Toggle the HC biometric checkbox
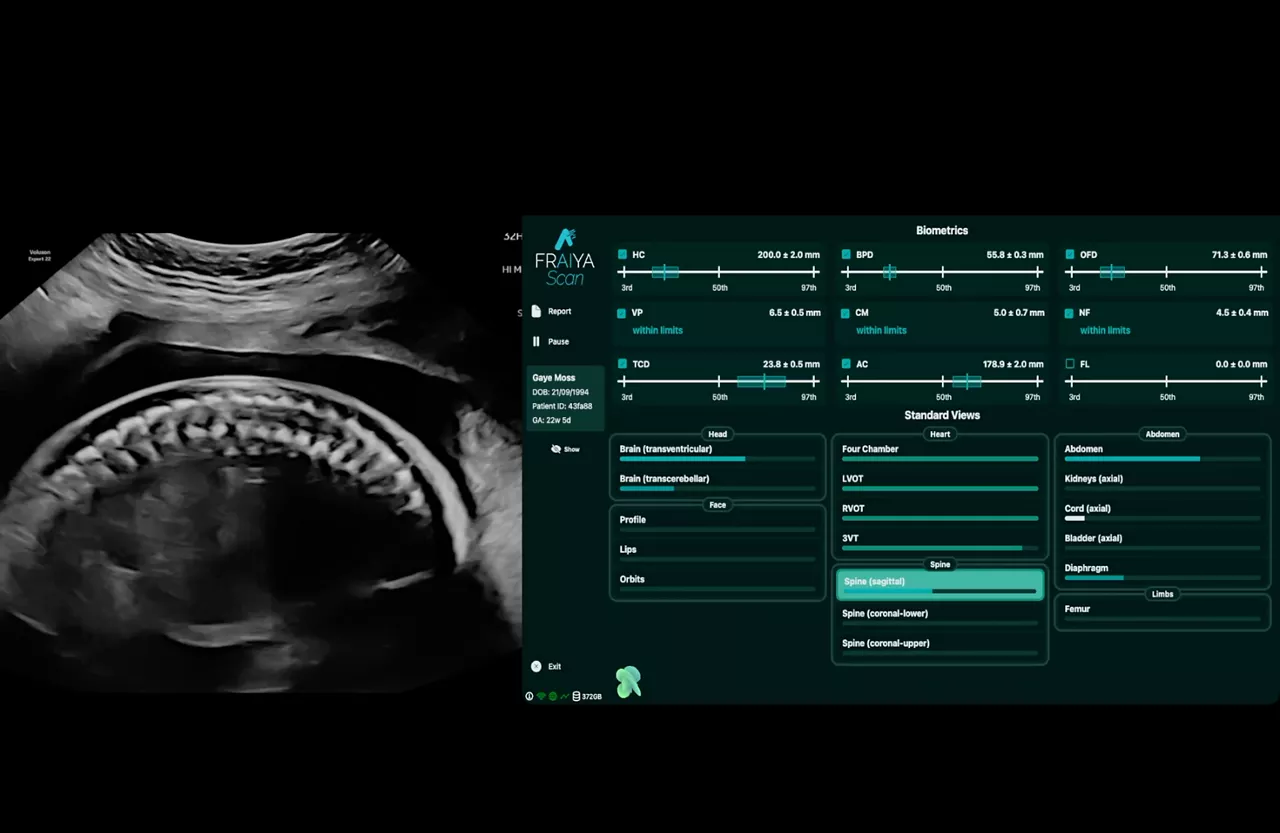 622,255
